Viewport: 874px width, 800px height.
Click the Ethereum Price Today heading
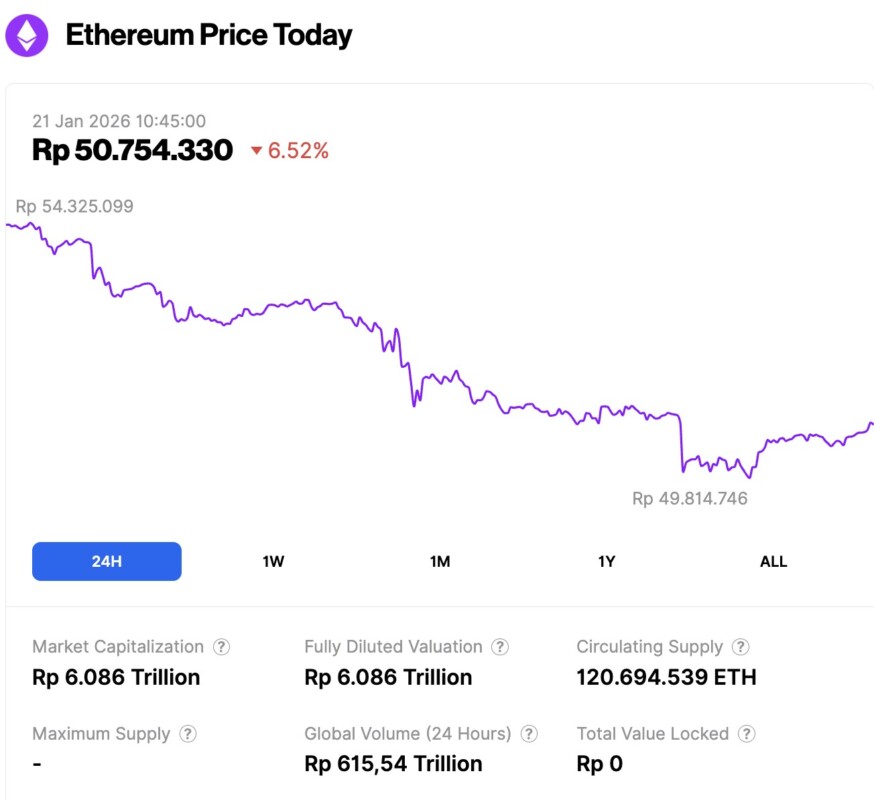209,36
